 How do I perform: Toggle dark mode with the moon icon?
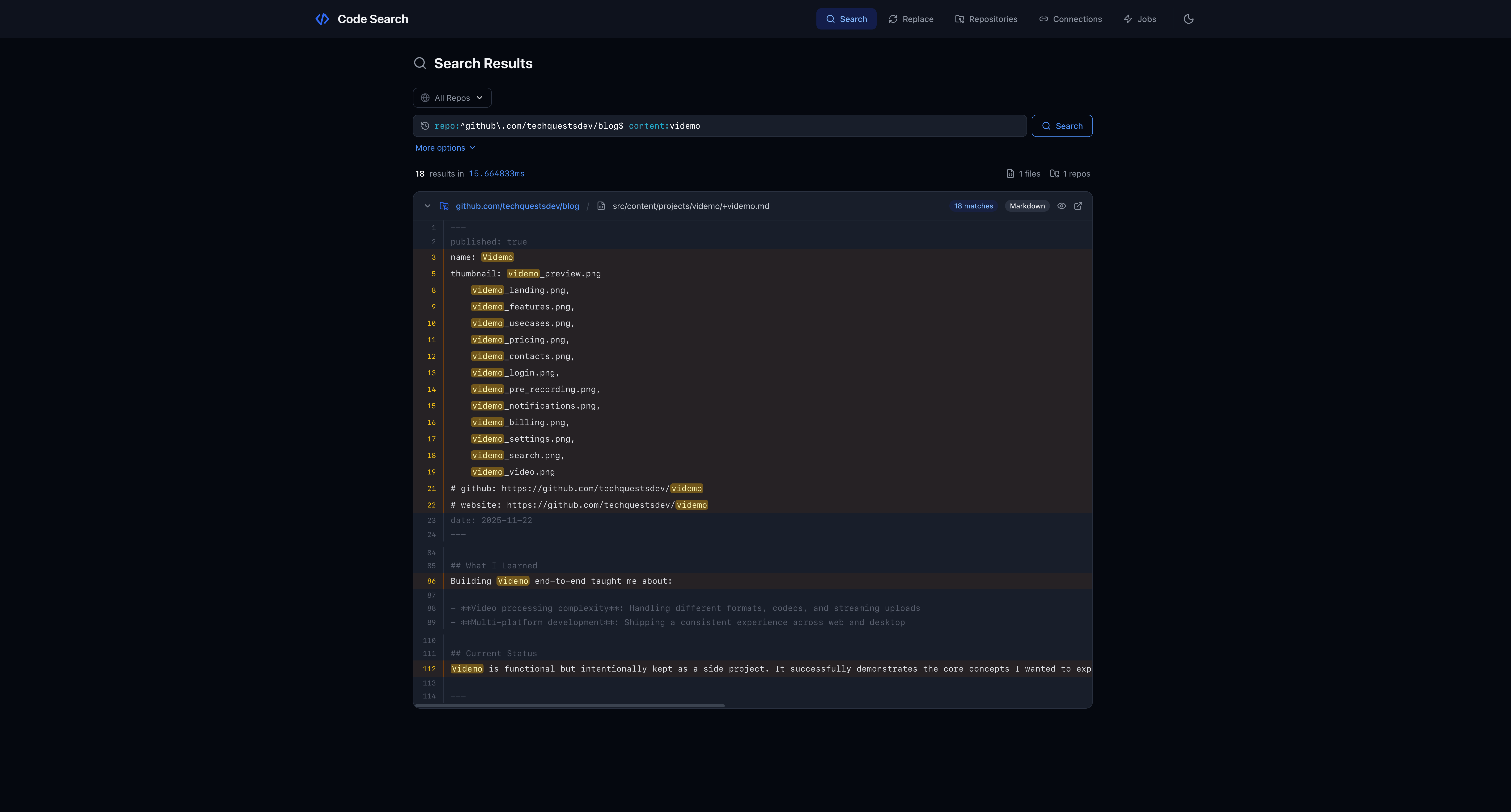[1188, 19]
